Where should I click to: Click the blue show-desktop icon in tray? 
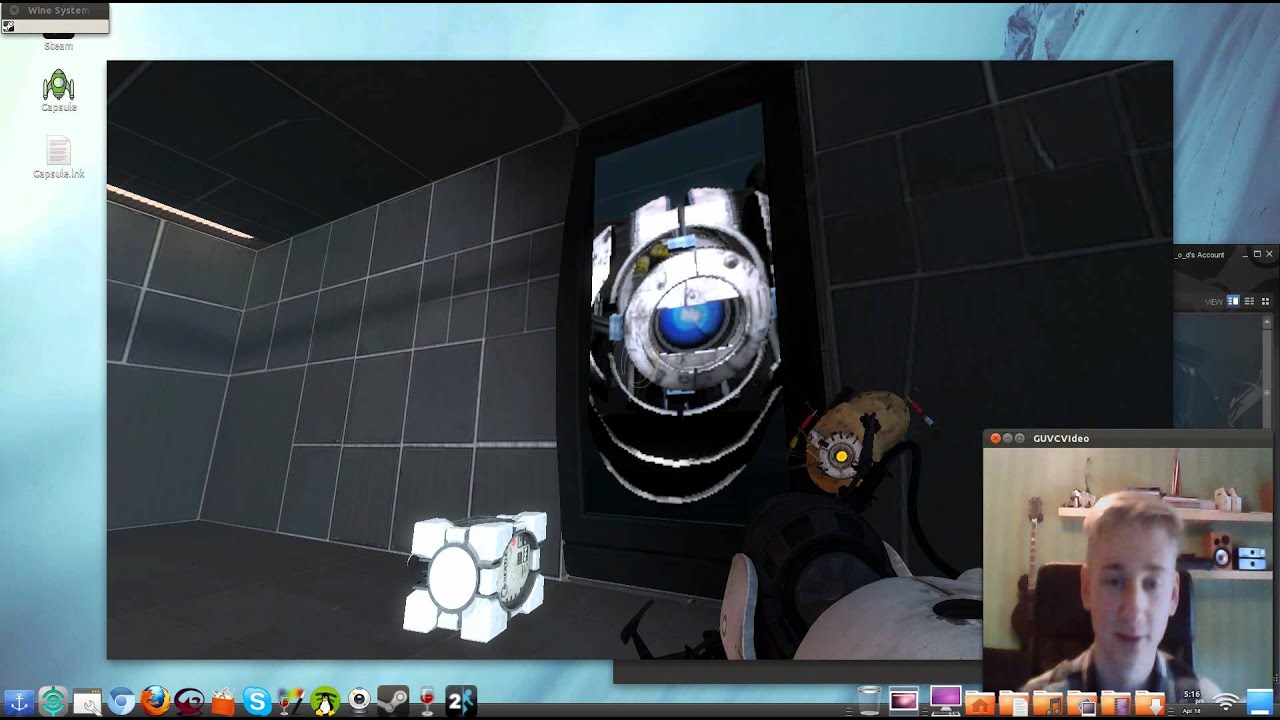tap(1260, 702)
